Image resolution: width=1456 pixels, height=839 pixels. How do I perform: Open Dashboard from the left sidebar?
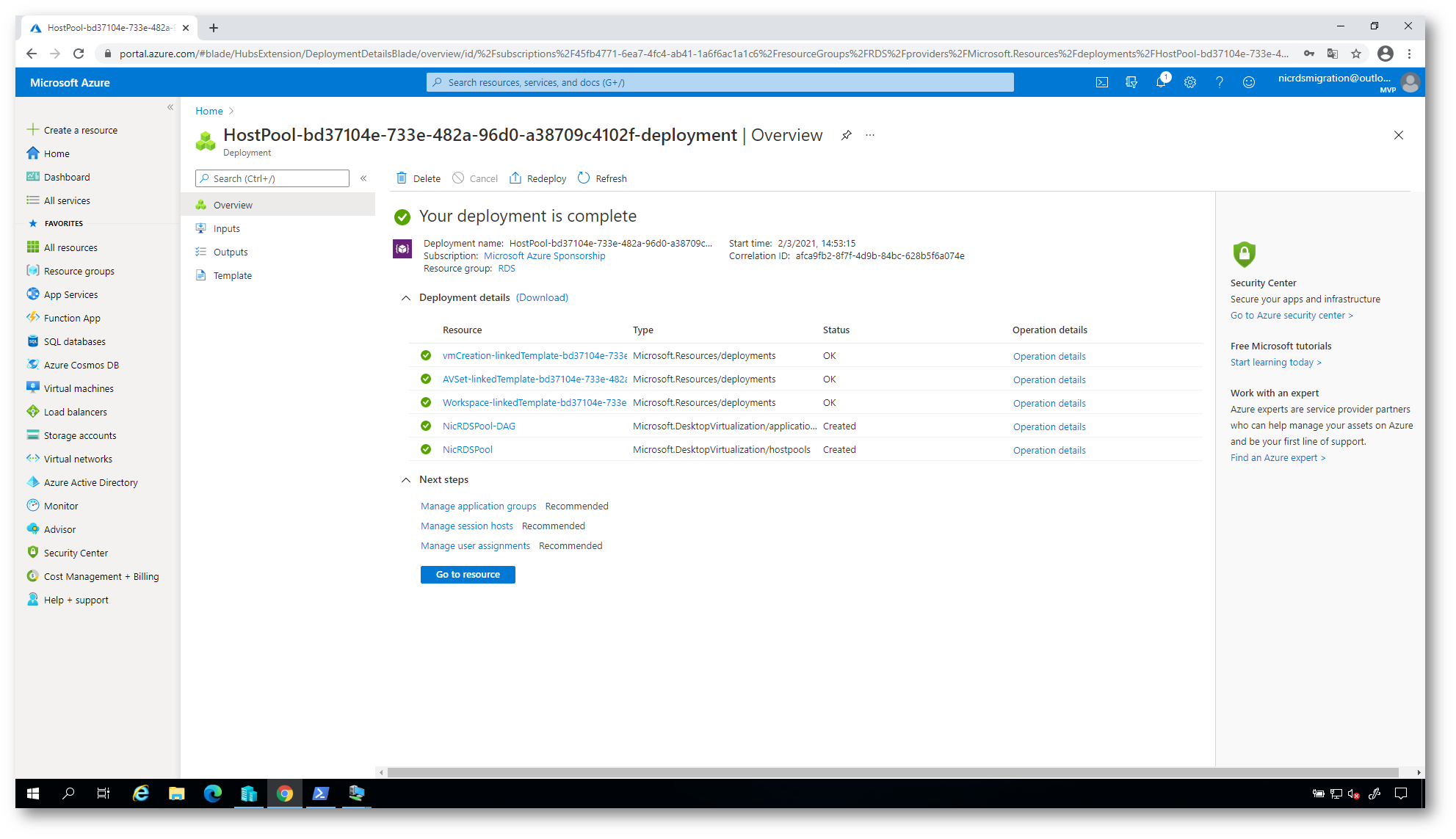(x=59, y=178)
